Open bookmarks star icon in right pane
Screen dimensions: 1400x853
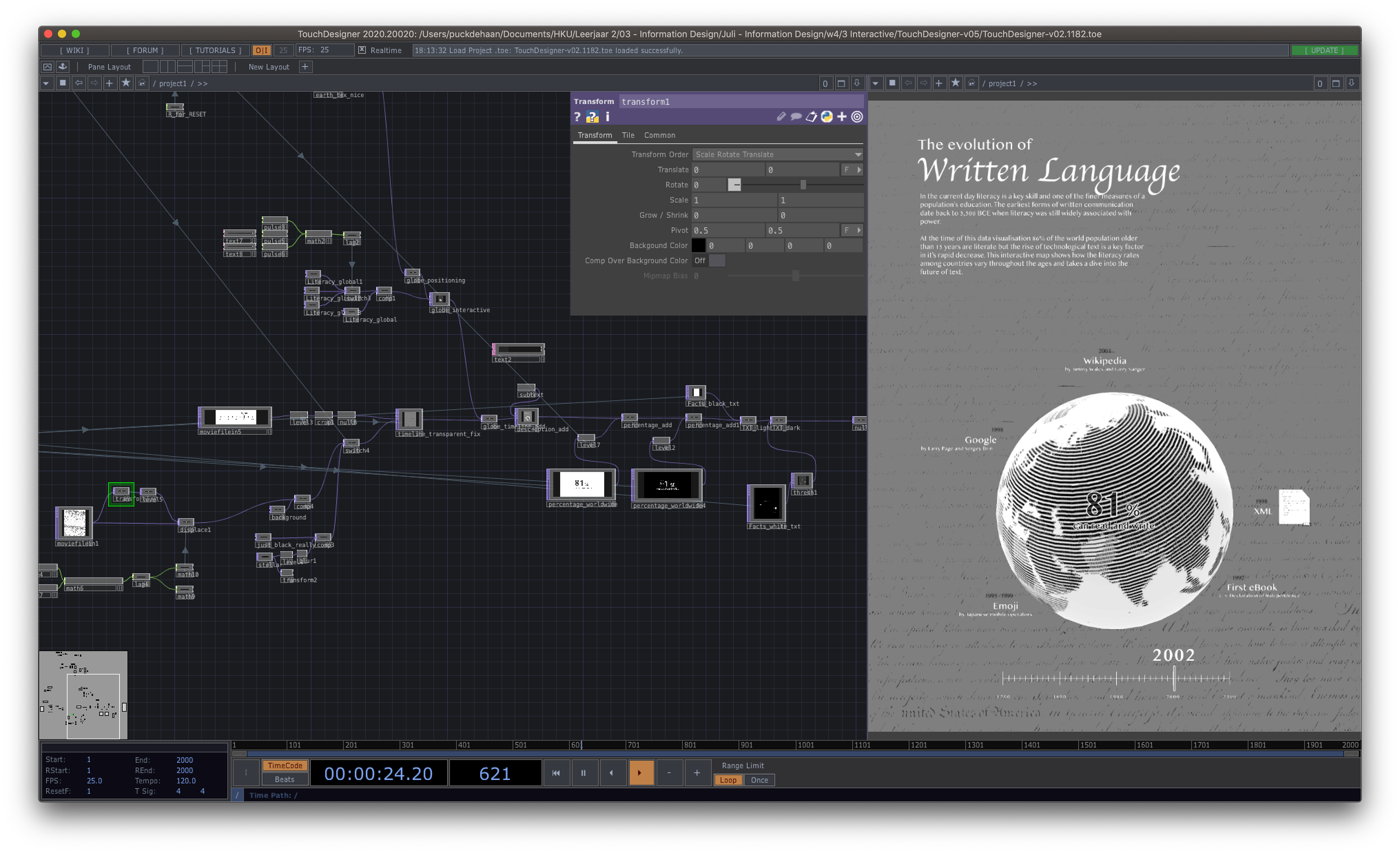click(955, 83)
